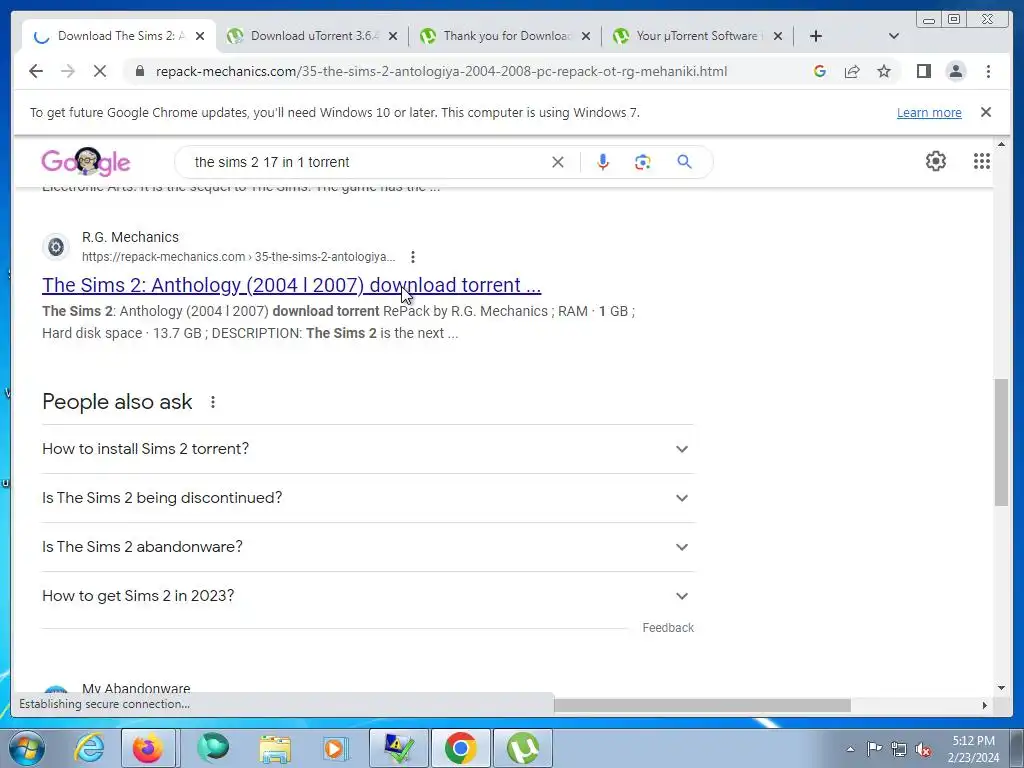Click the scroll up arrow

click(1002, 144)
